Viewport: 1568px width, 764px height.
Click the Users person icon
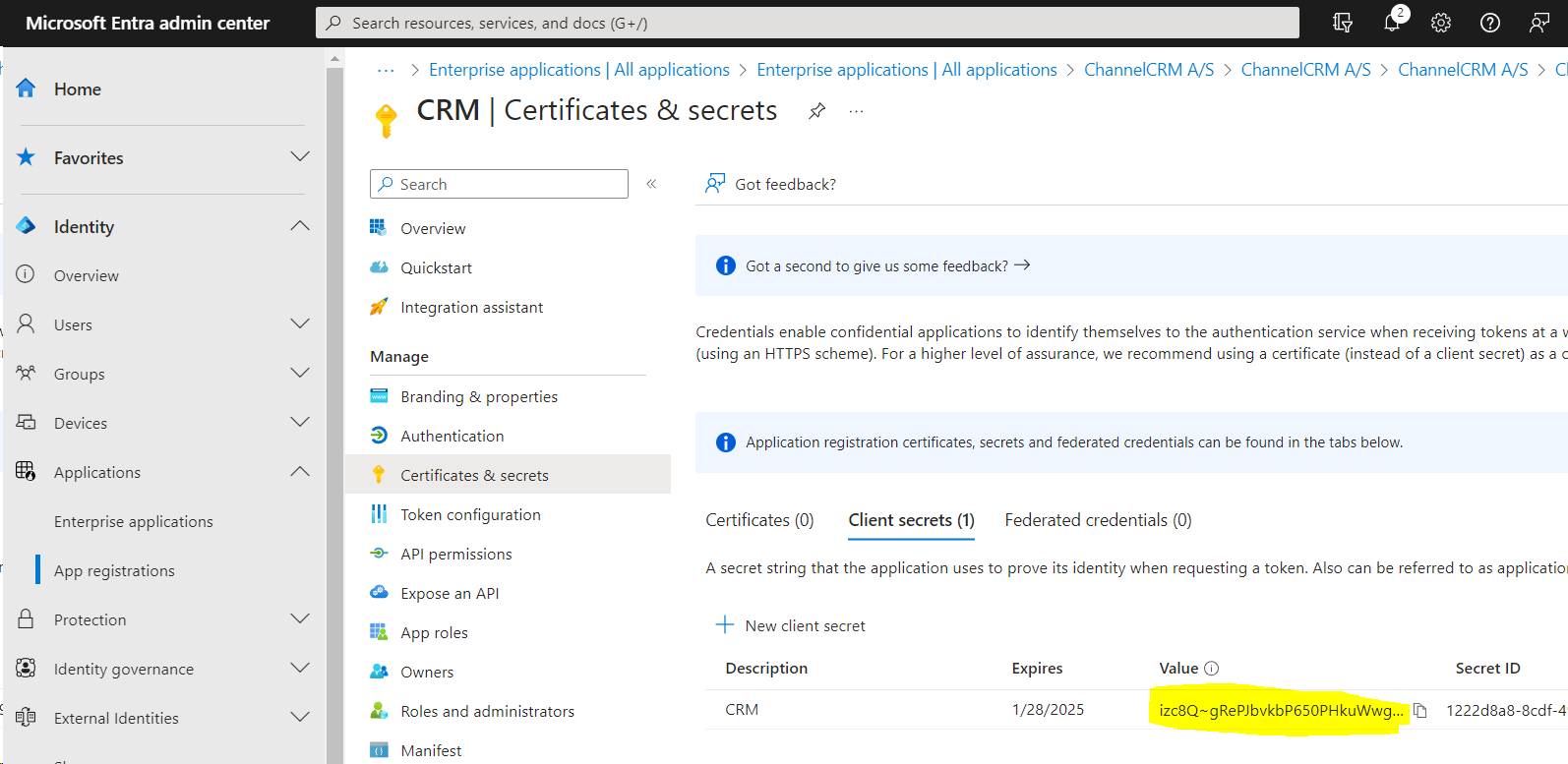pyautogui.click(x=27, y=323)
